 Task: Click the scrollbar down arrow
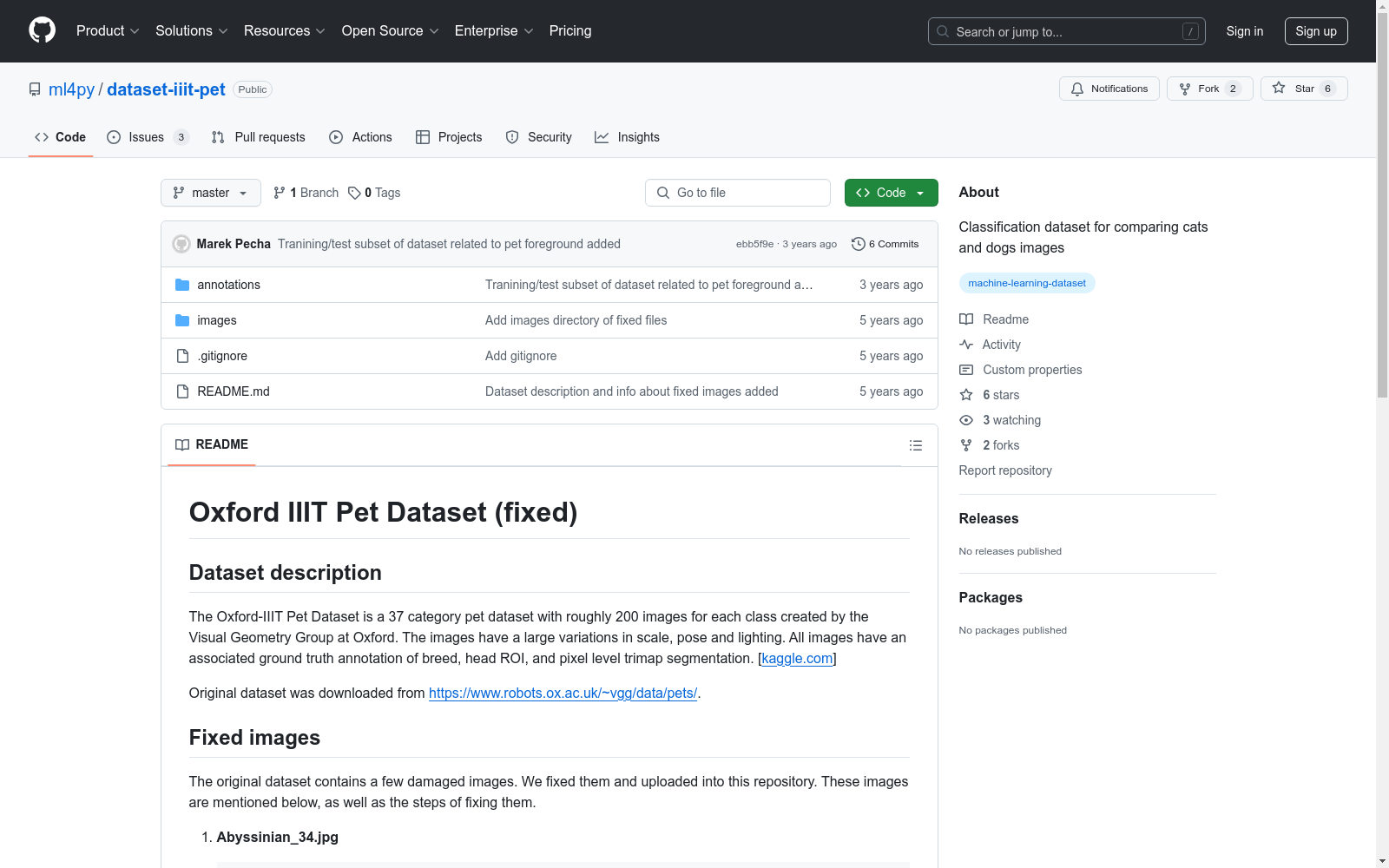coord(1382,861)
